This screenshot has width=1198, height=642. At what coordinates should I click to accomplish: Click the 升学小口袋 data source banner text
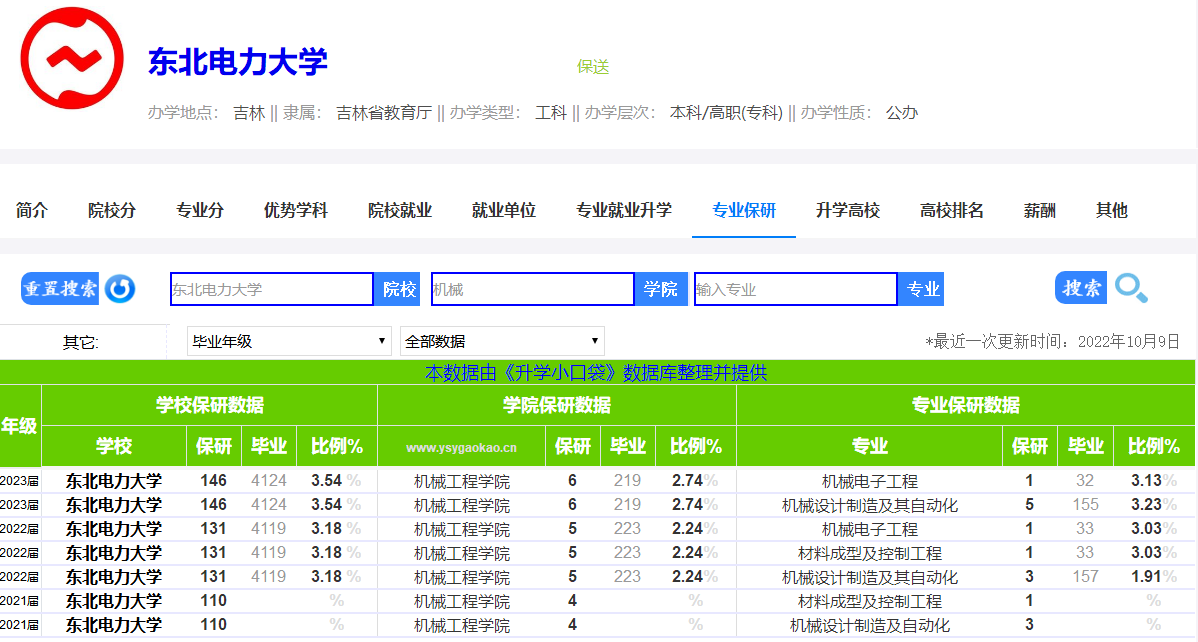pos(596,373)
